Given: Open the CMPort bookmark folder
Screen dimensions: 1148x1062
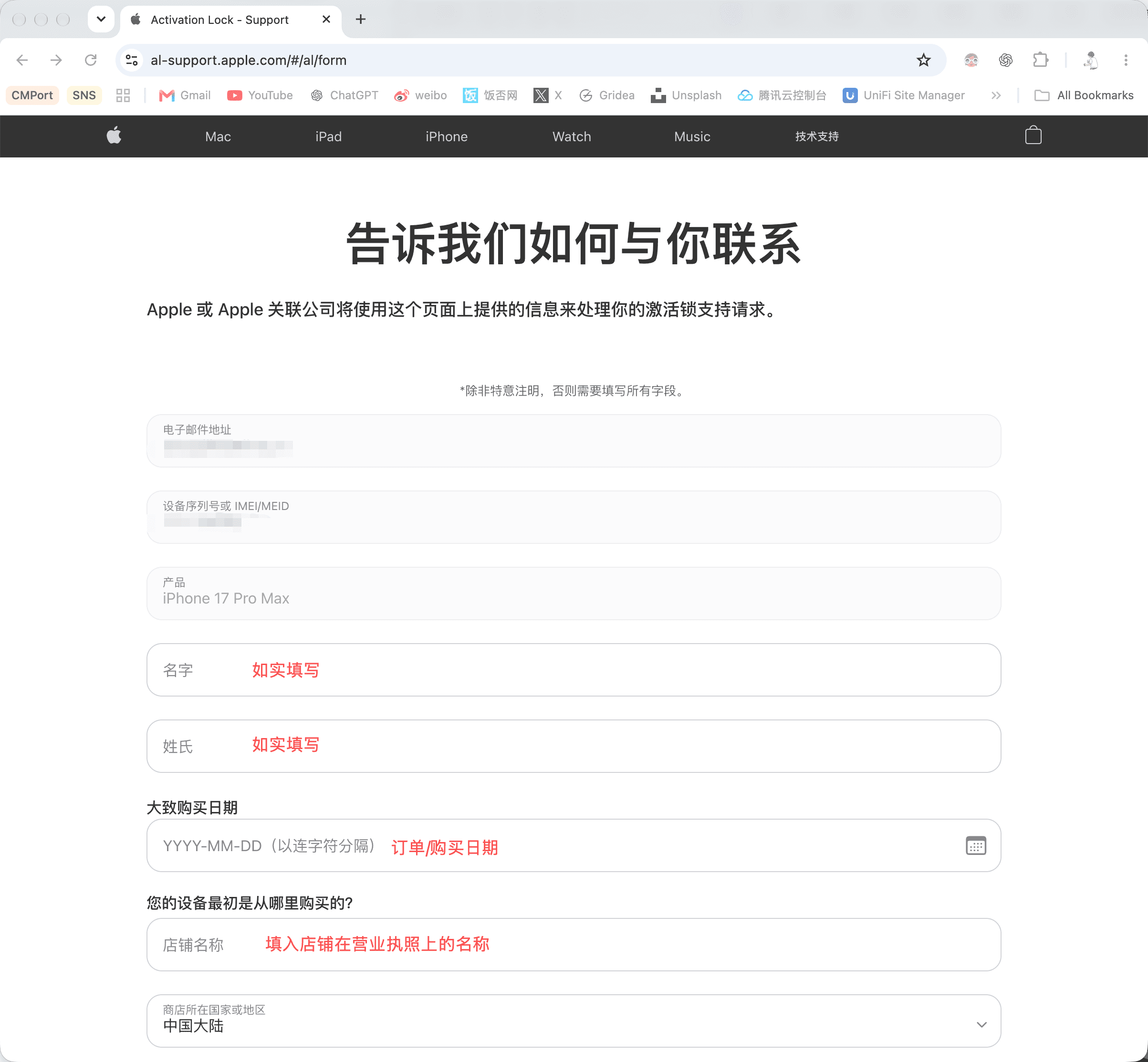Looking at the screenshot, I should click(32, 95).
